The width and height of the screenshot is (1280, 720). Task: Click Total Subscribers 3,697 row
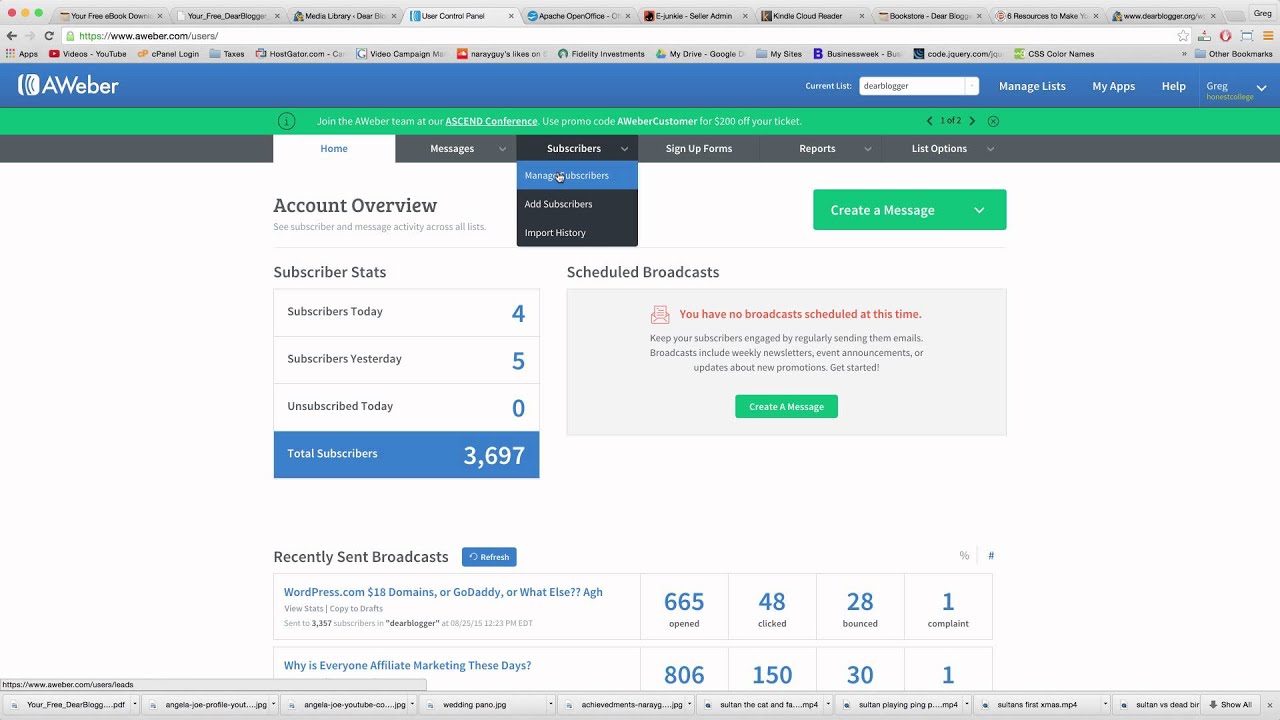tap(406, 454)
